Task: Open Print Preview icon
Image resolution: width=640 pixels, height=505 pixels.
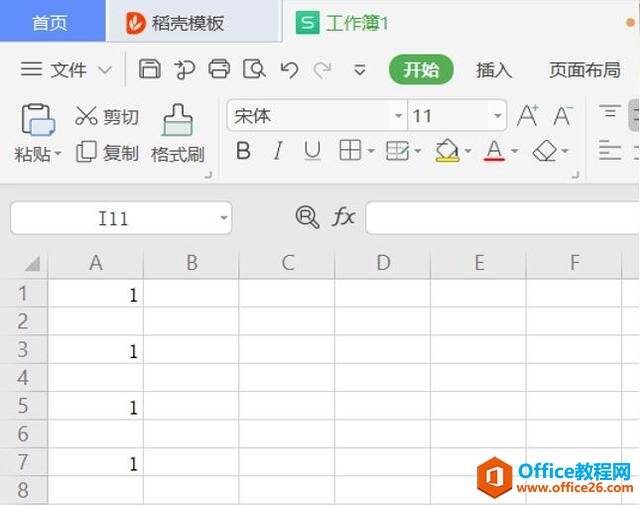Action: (x=254, y=69)
